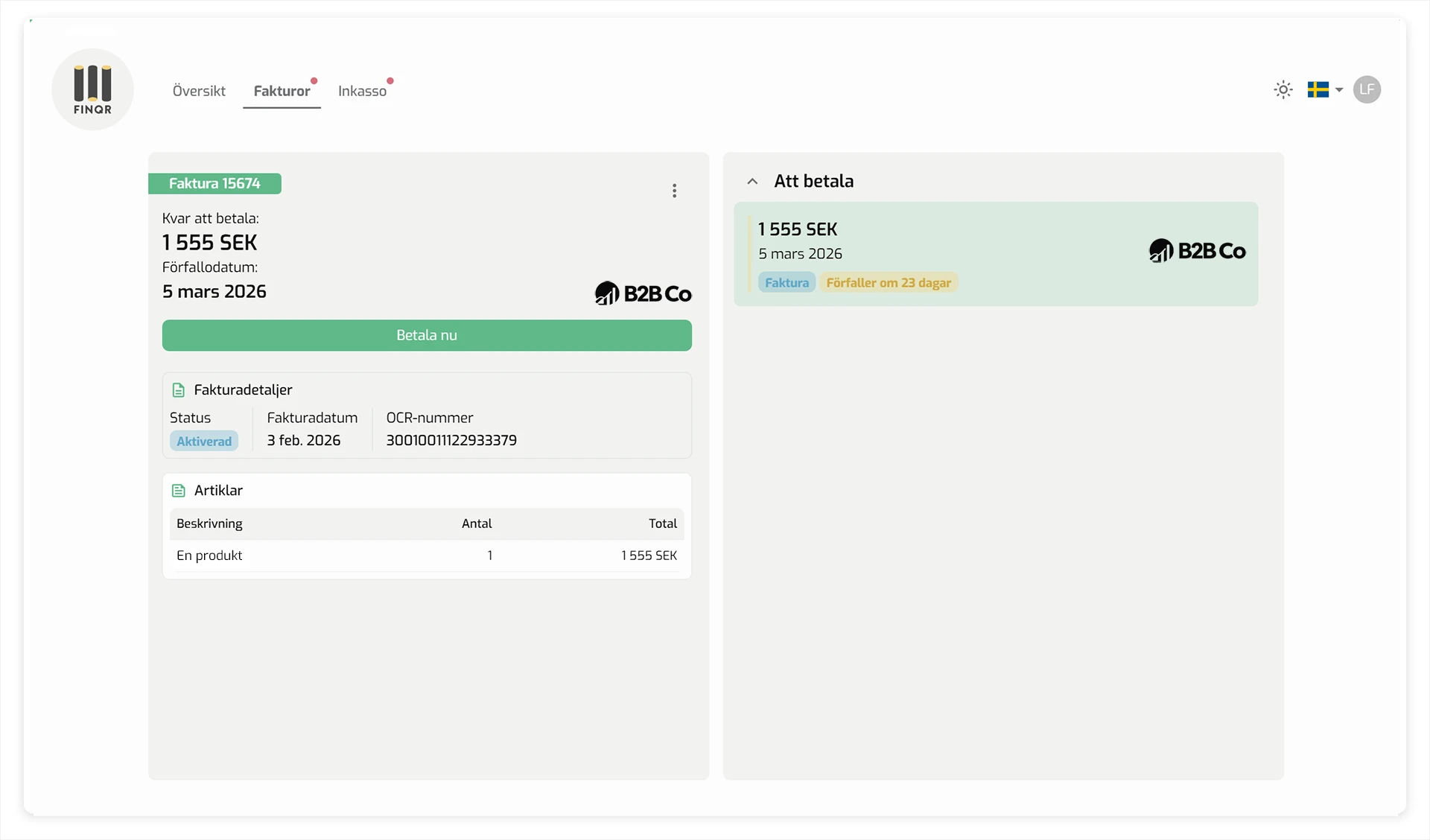Image resolution: width=1430 pixels, height=840 pixels.
Task: Click the Fakturadetaljer document icon
Action: pyautogui.click(x=178, y=390)
